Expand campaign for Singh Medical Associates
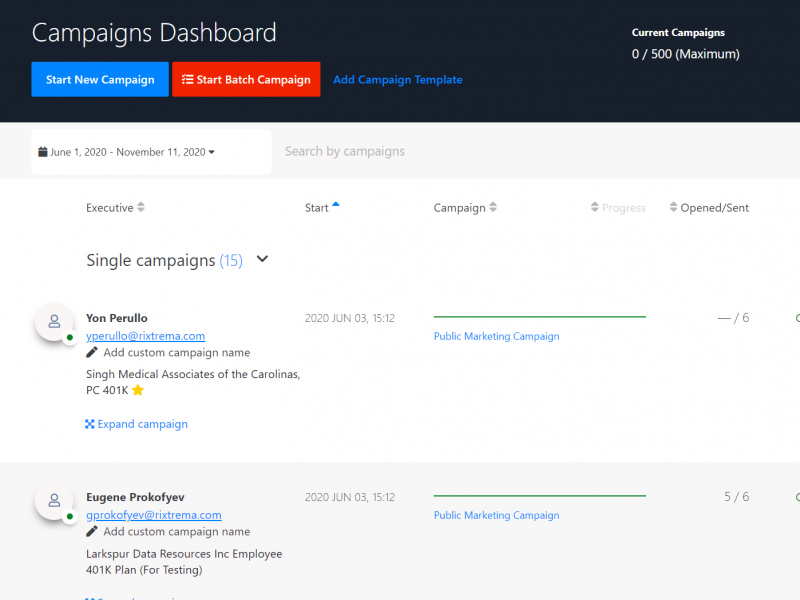Image resolution: width=800 pixels, height=600 pixels. click(142, 424)
